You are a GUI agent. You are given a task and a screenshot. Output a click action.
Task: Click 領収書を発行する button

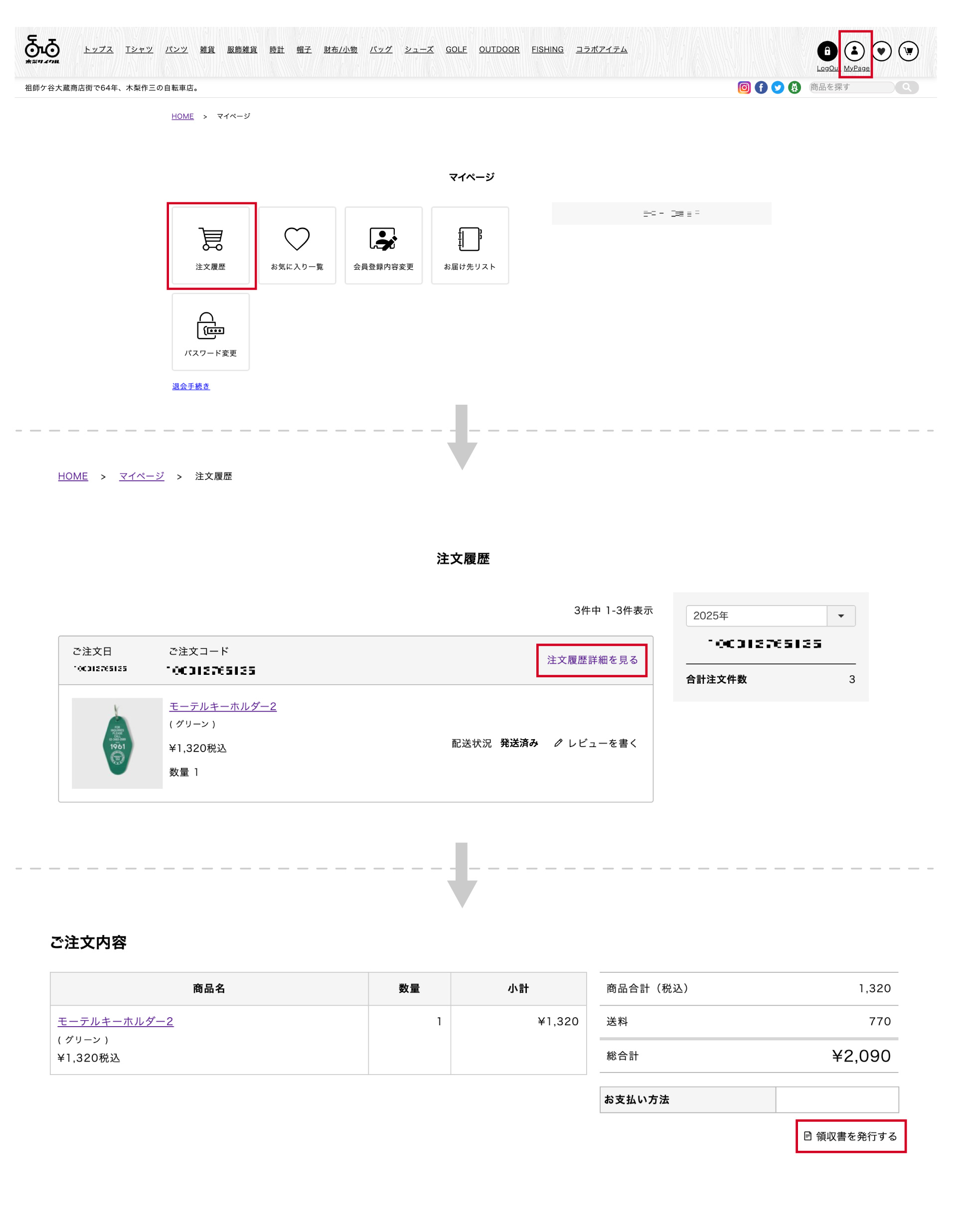tap(850, 1136)
